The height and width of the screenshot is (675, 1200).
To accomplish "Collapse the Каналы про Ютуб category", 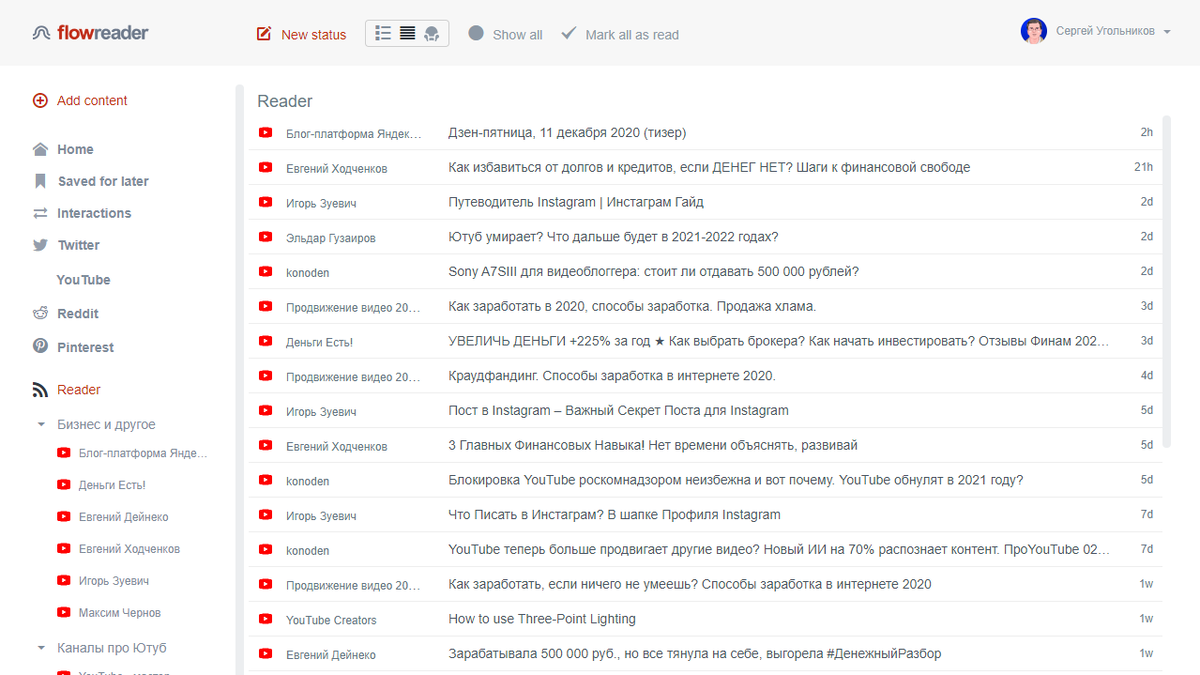I will pyautogui.click(x=41, y=648).
